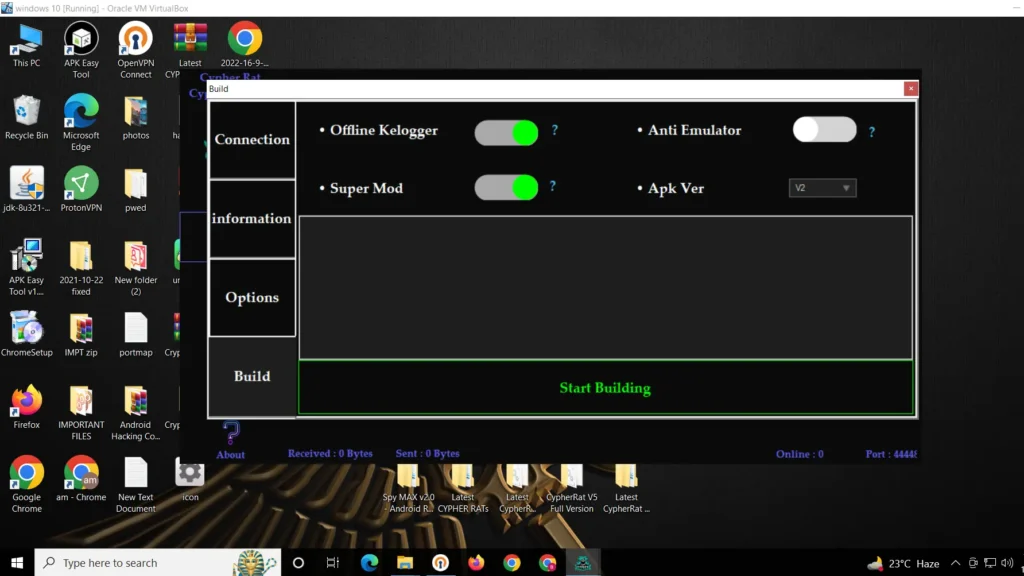This screenshot has height=576, width=1024.
Task: Select the APK Easy Tool desktop shortcut
Action: pos(81,50)
